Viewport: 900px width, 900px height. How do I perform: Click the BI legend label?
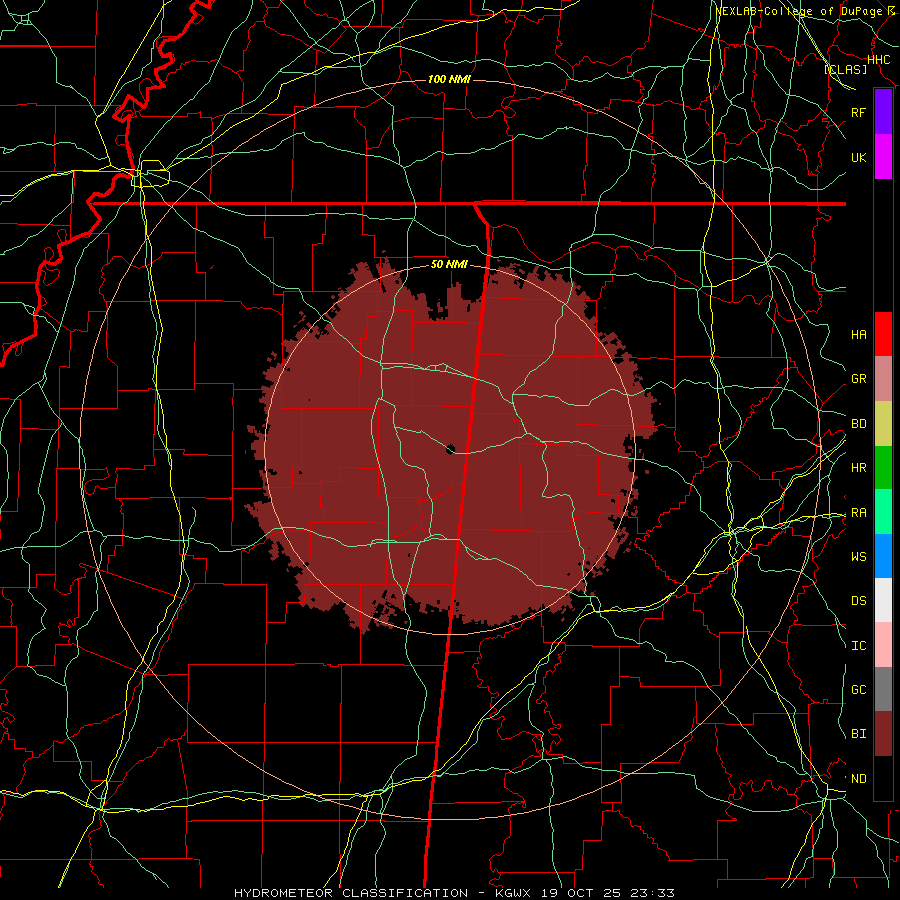[859, 734]
